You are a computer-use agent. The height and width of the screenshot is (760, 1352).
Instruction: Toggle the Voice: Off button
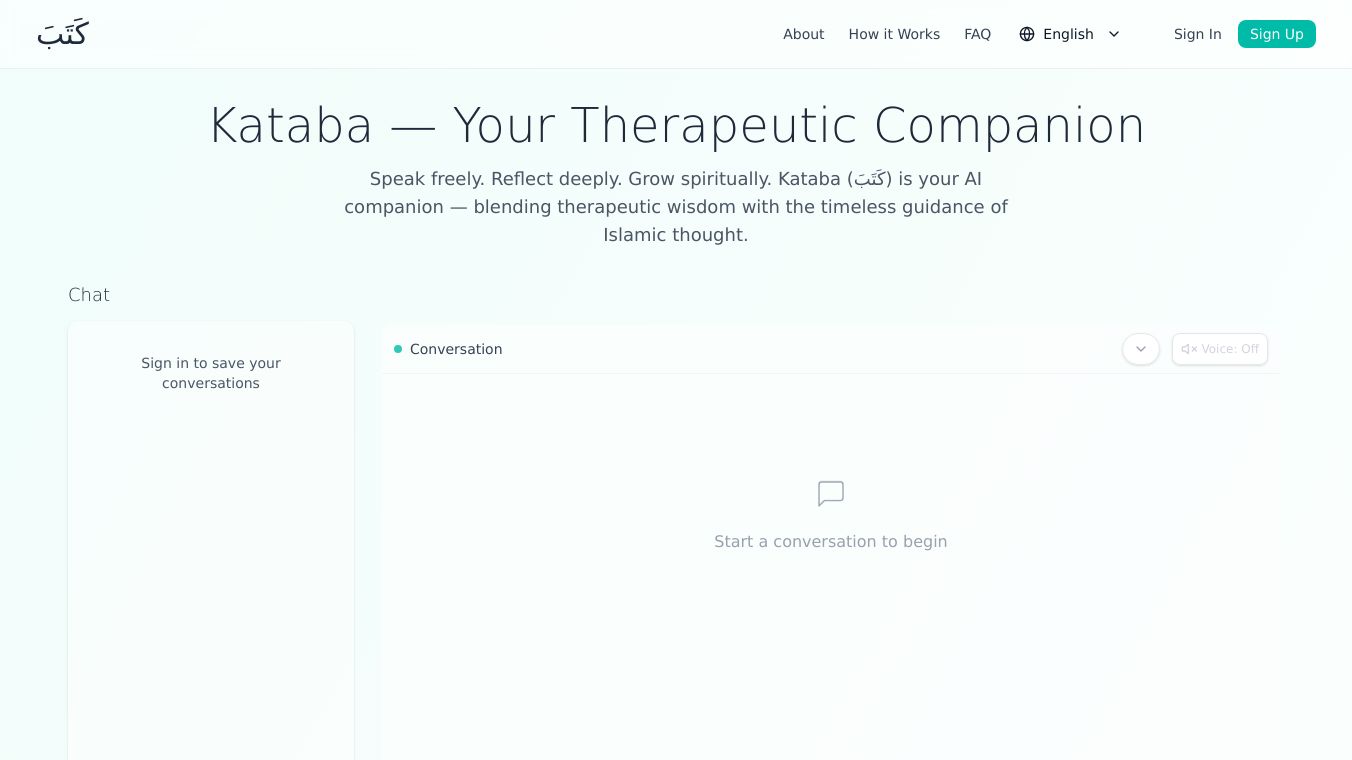1220,349
